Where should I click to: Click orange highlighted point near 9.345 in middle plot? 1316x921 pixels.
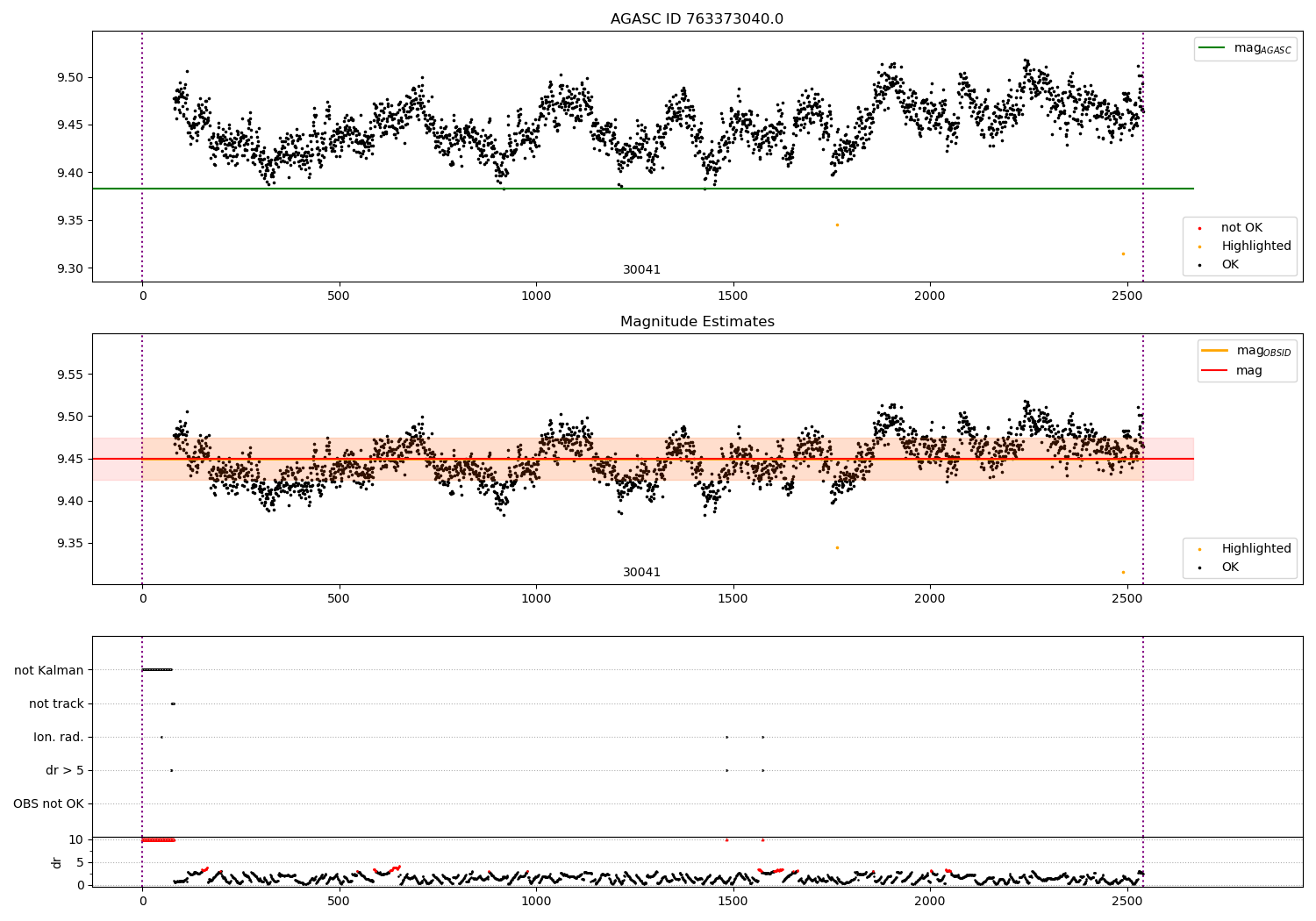tap(837, 547)
